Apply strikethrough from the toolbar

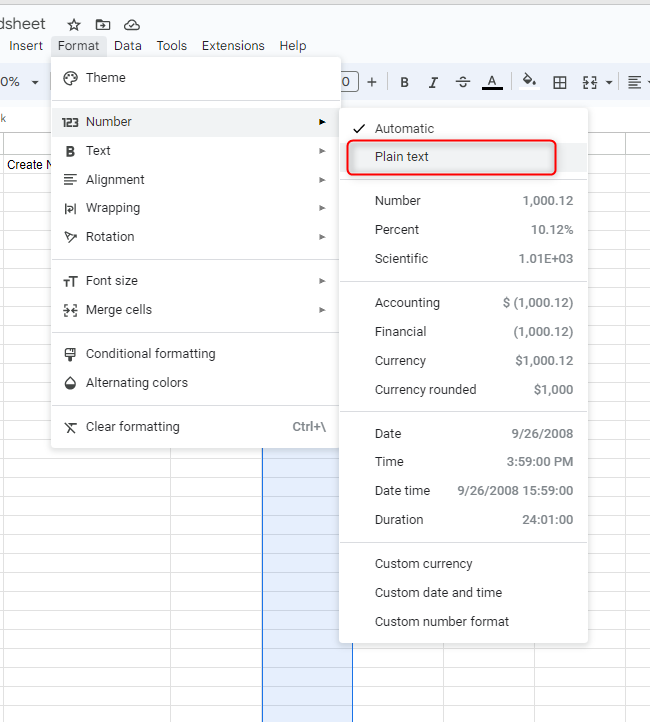click(463, 82)
